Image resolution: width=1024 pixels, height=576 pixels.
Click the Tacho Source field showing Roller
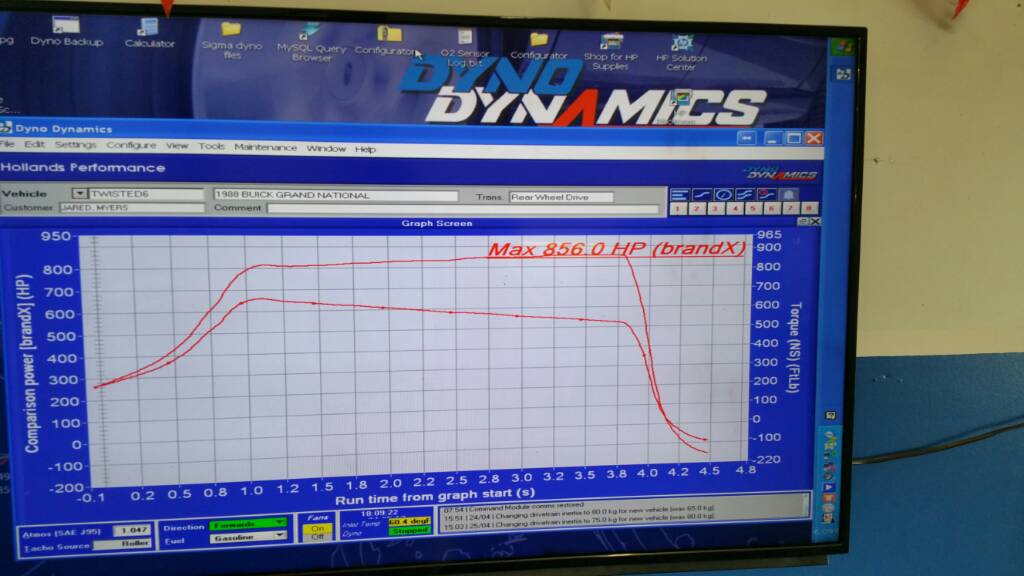click(122, 544)
